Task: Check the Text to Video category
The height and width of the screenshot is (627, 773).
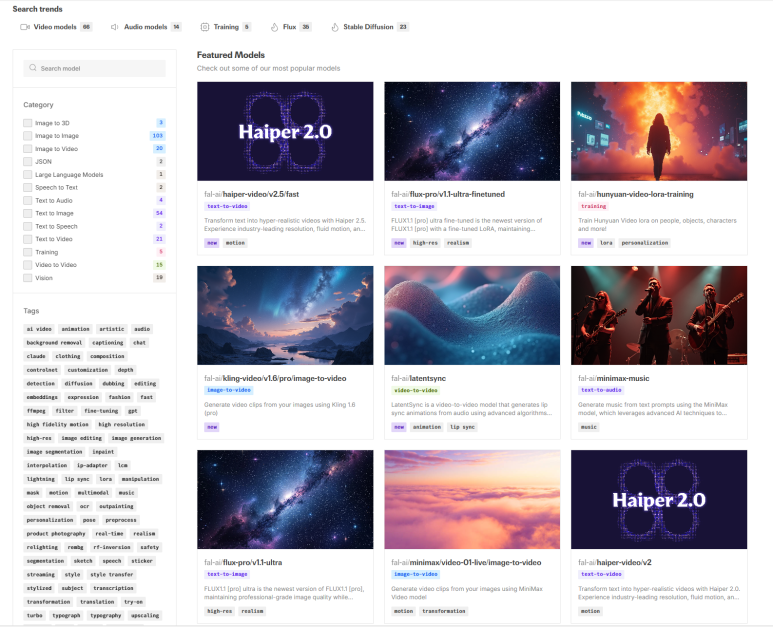Action: click(28, 239)
